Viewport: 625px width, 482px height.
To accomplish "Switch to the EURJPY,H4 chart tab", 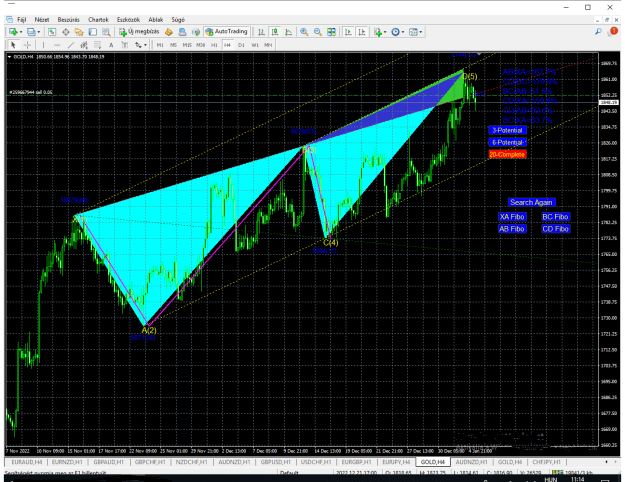I will point(396,462).
